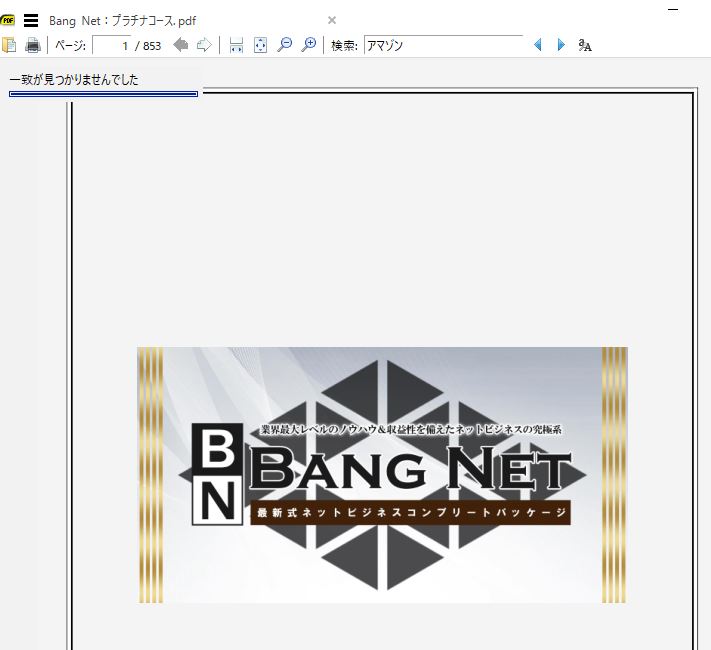Select the Bang Net：プラチナコース.pdf tab

[x=122, y=21]
